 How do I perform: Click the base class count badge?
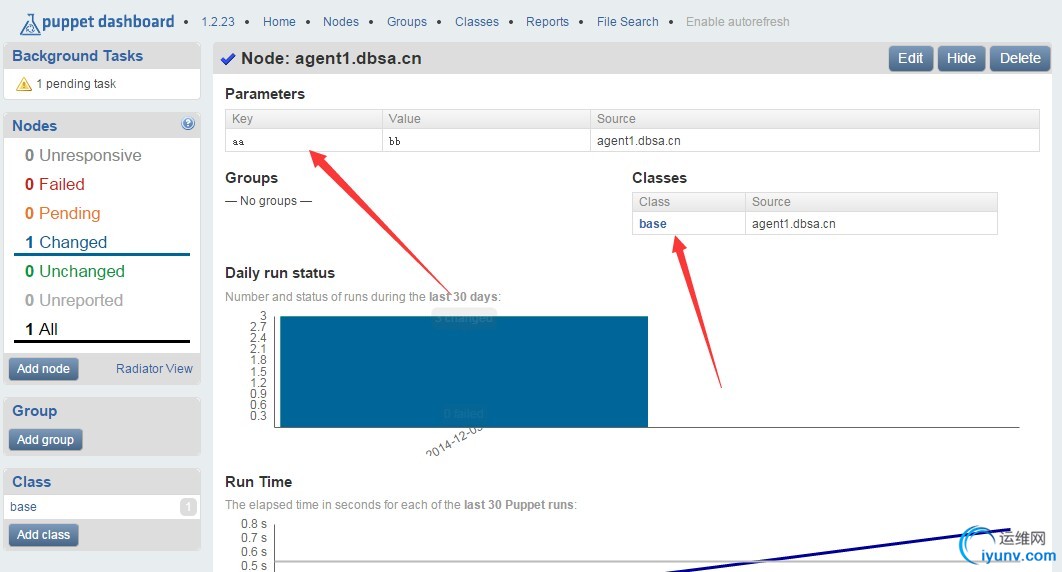pyautogui.click(x=188, y=507)
